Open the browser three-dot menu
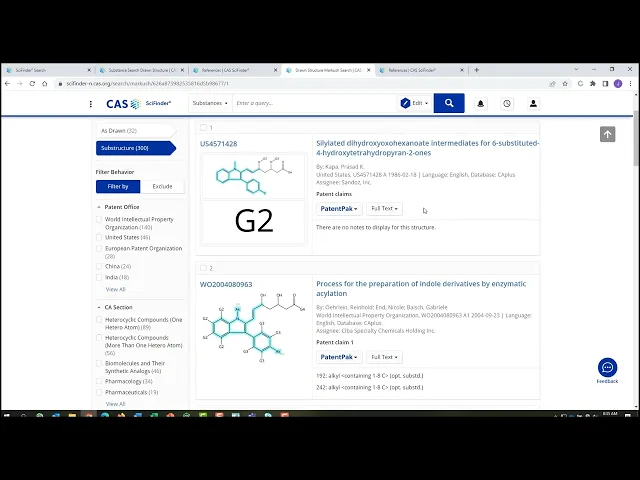Image resolution: width=640 pixels, height=480 pixels. [631, 84]
